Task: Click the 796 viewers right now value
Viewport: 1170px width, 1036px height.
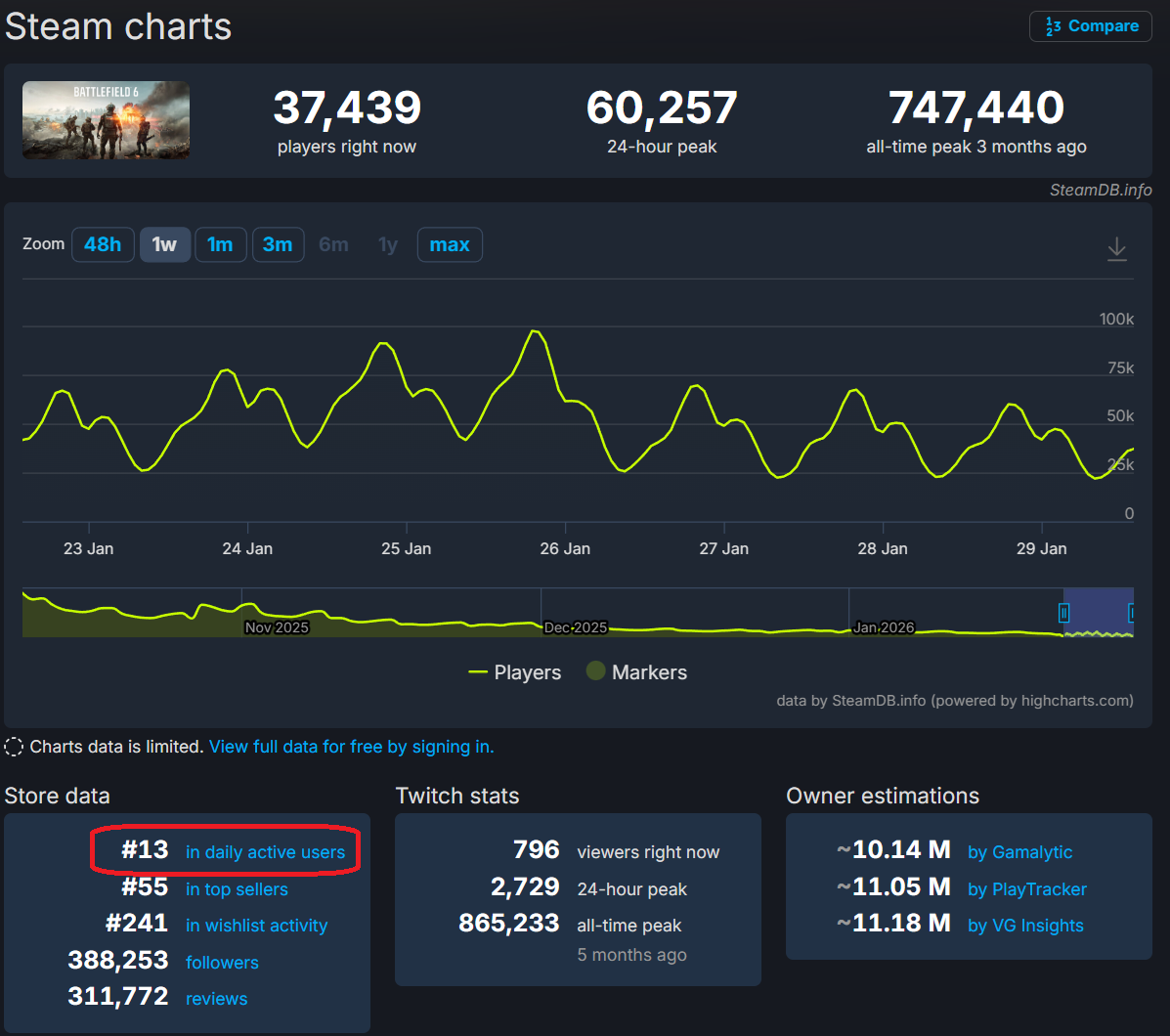Action: (x=537, y=849)
